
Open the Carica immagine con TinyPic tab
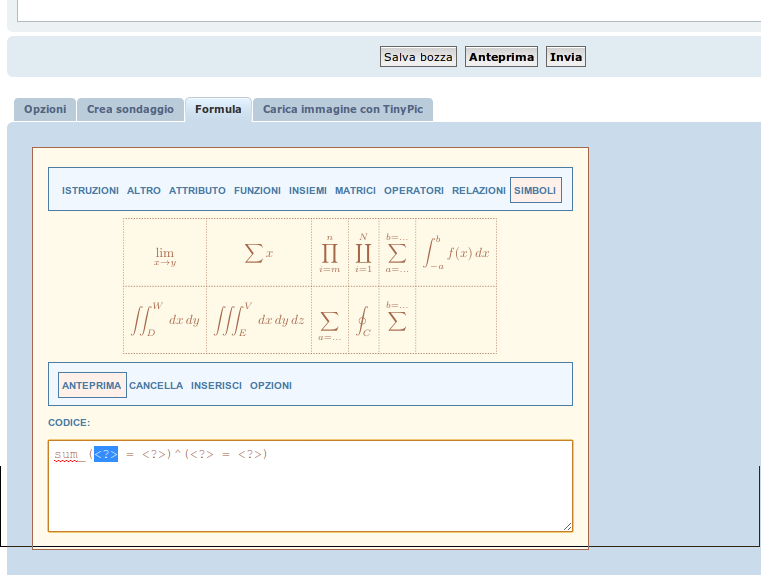[x=342, y=109]
